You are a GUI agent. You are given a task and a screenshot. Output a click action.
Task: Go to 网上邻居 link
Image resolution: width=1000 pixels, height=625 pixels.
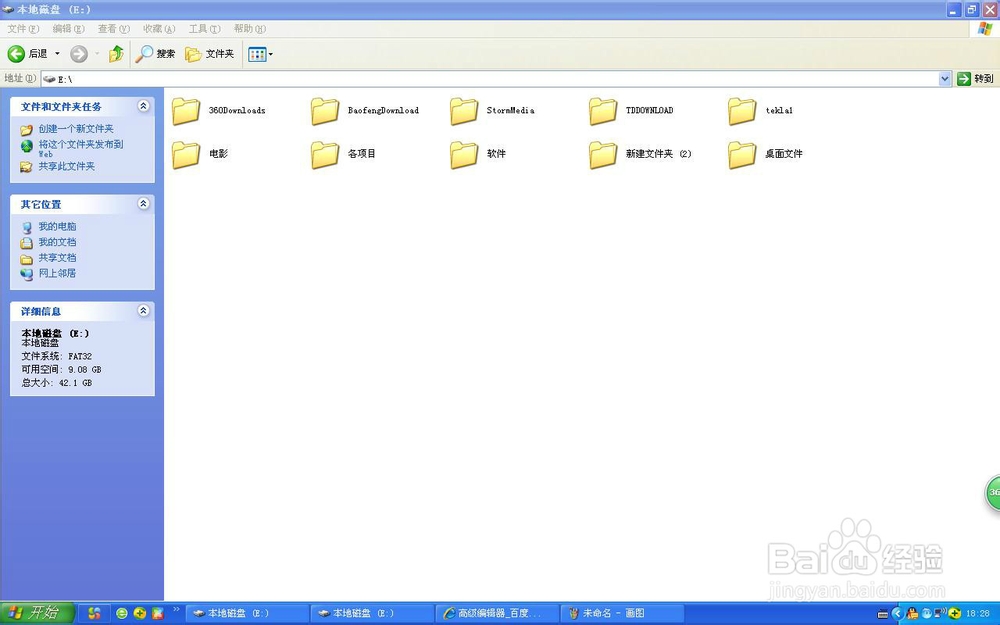(57, 273)
